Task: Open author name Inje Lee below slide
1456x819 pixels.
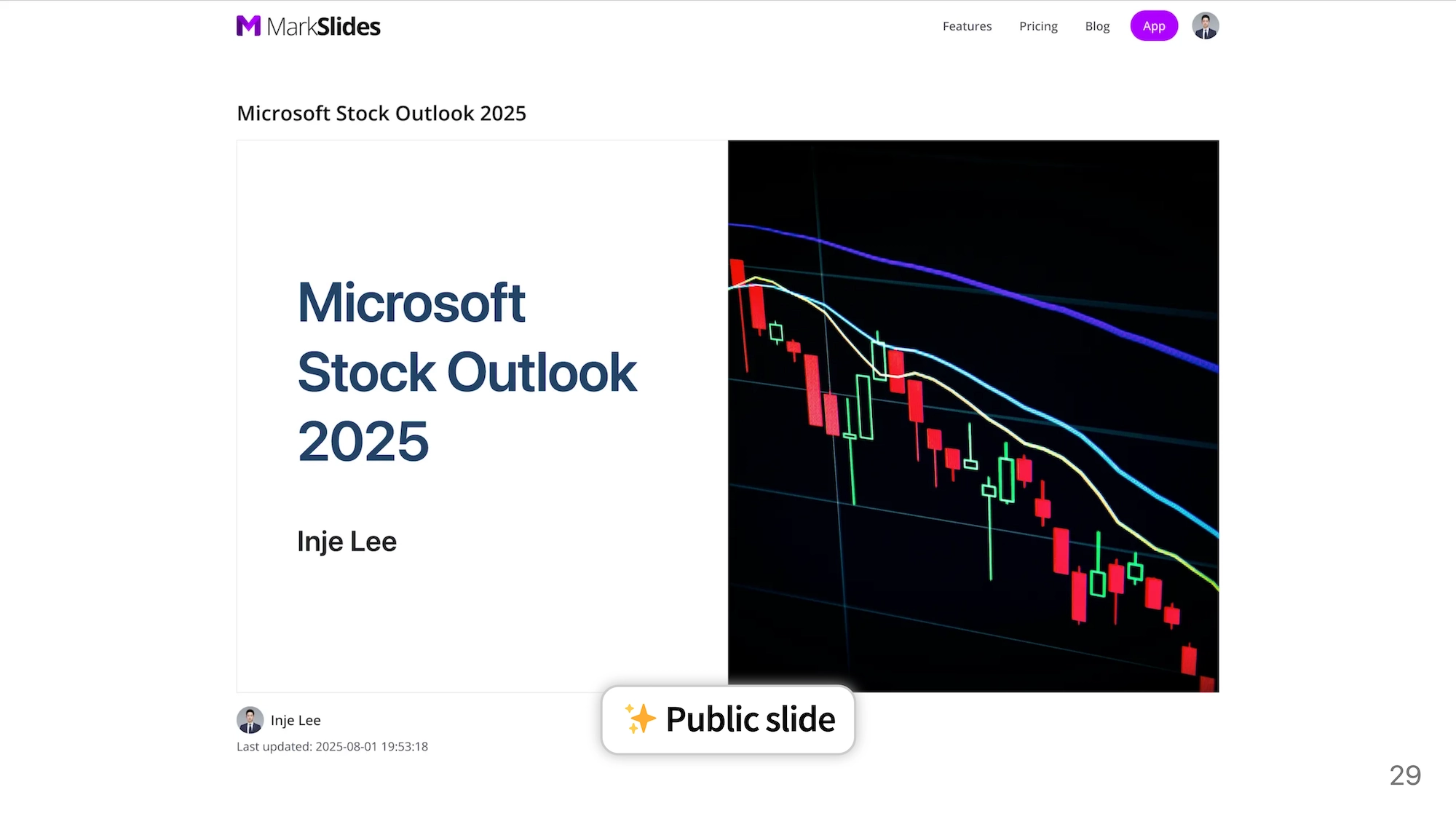Action: pos(296,720)
